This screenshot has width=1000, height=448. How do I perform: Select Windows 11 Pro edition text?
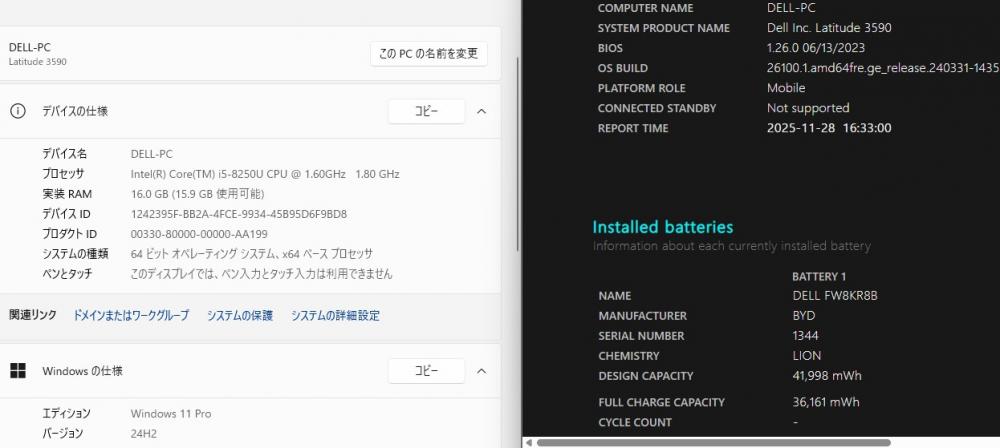pyautogui.click(x=171, y=414)
